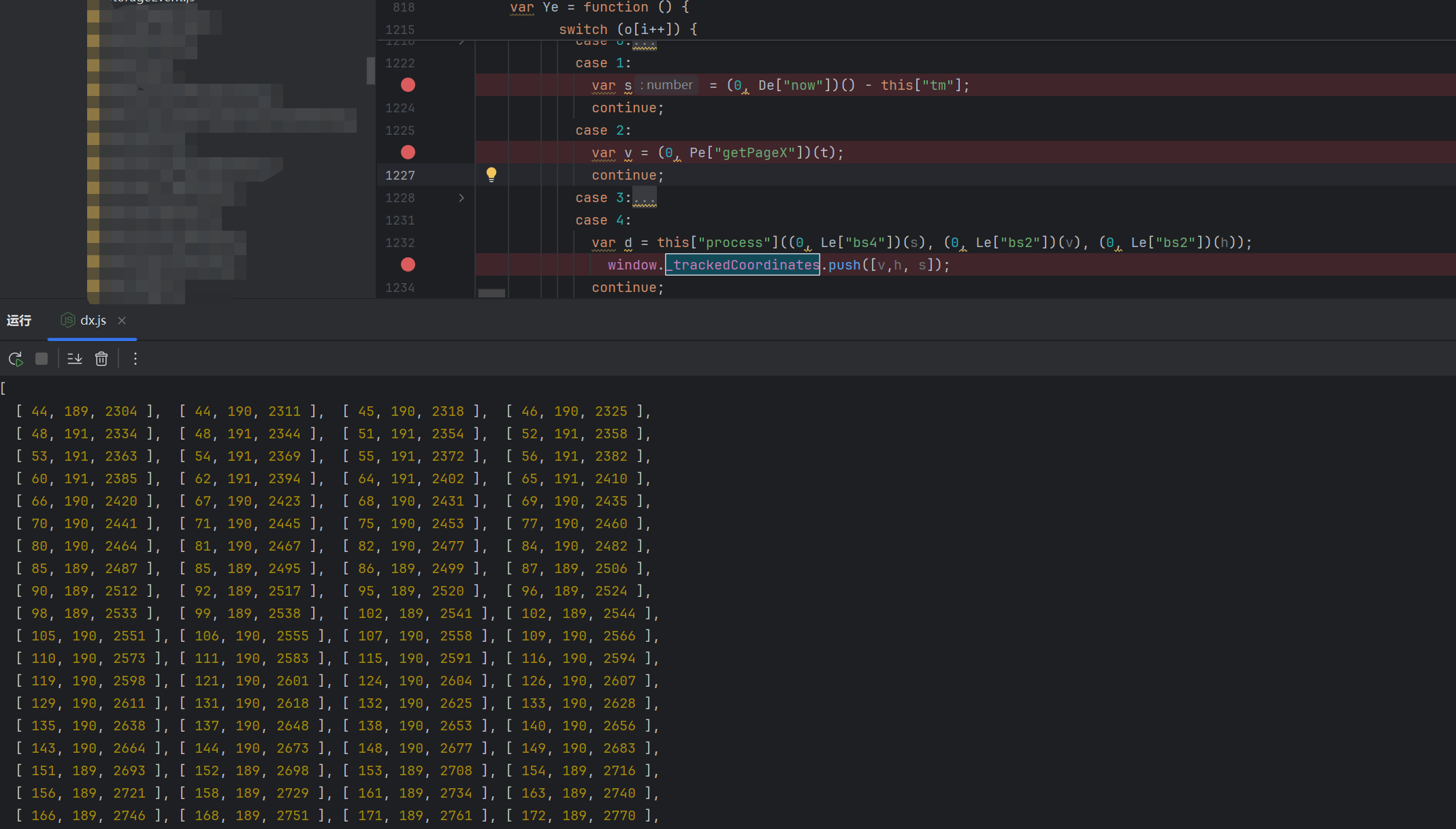This screenshot has height=829, width=1456.
Task: Click the partially hidden fold arrow near the top of the gutter
Action: pos(462,44)
